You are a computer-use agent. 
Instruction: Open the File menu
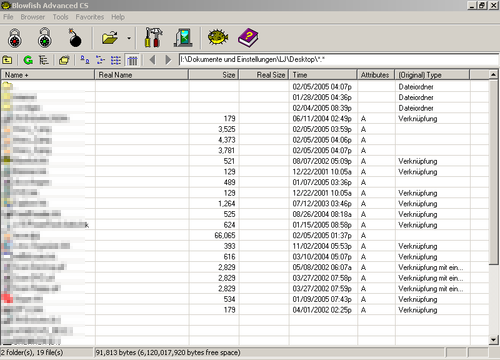(x=8, y=17)
